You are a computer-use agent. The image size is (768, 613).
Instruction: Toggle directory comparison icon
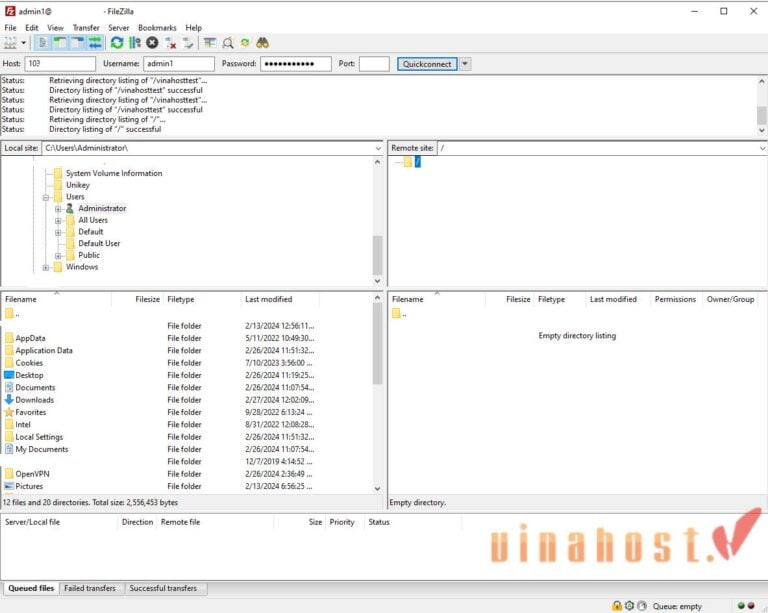(x=228, y=43)
